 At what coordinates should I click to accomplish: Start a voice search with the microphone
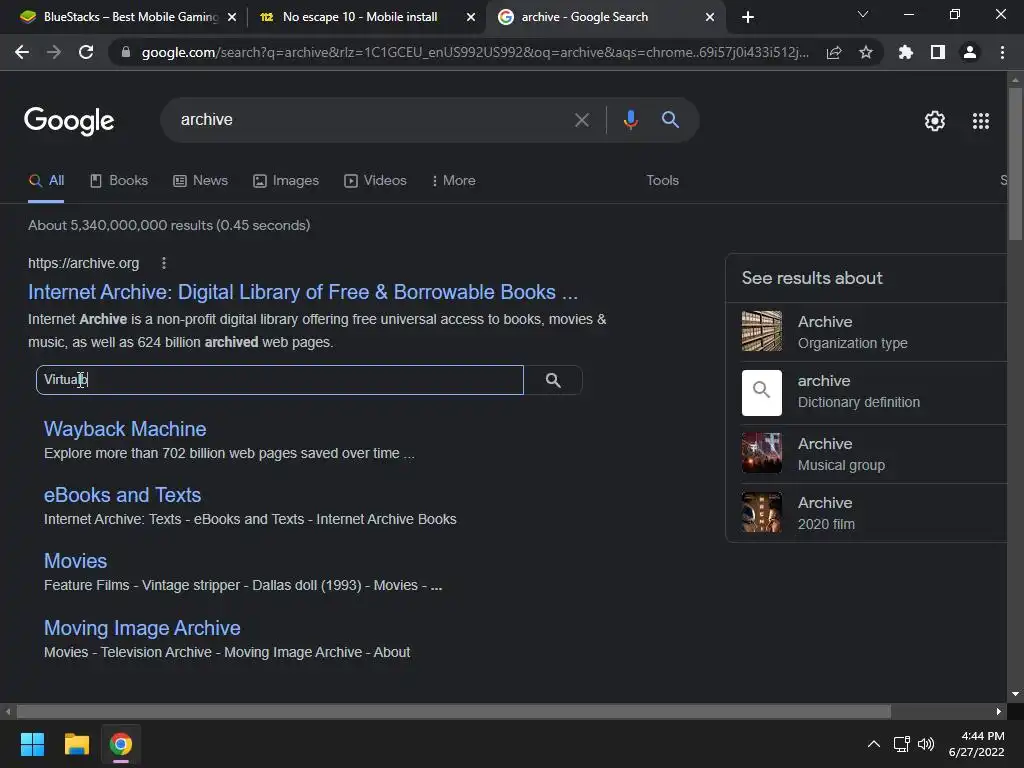point(630,120)
